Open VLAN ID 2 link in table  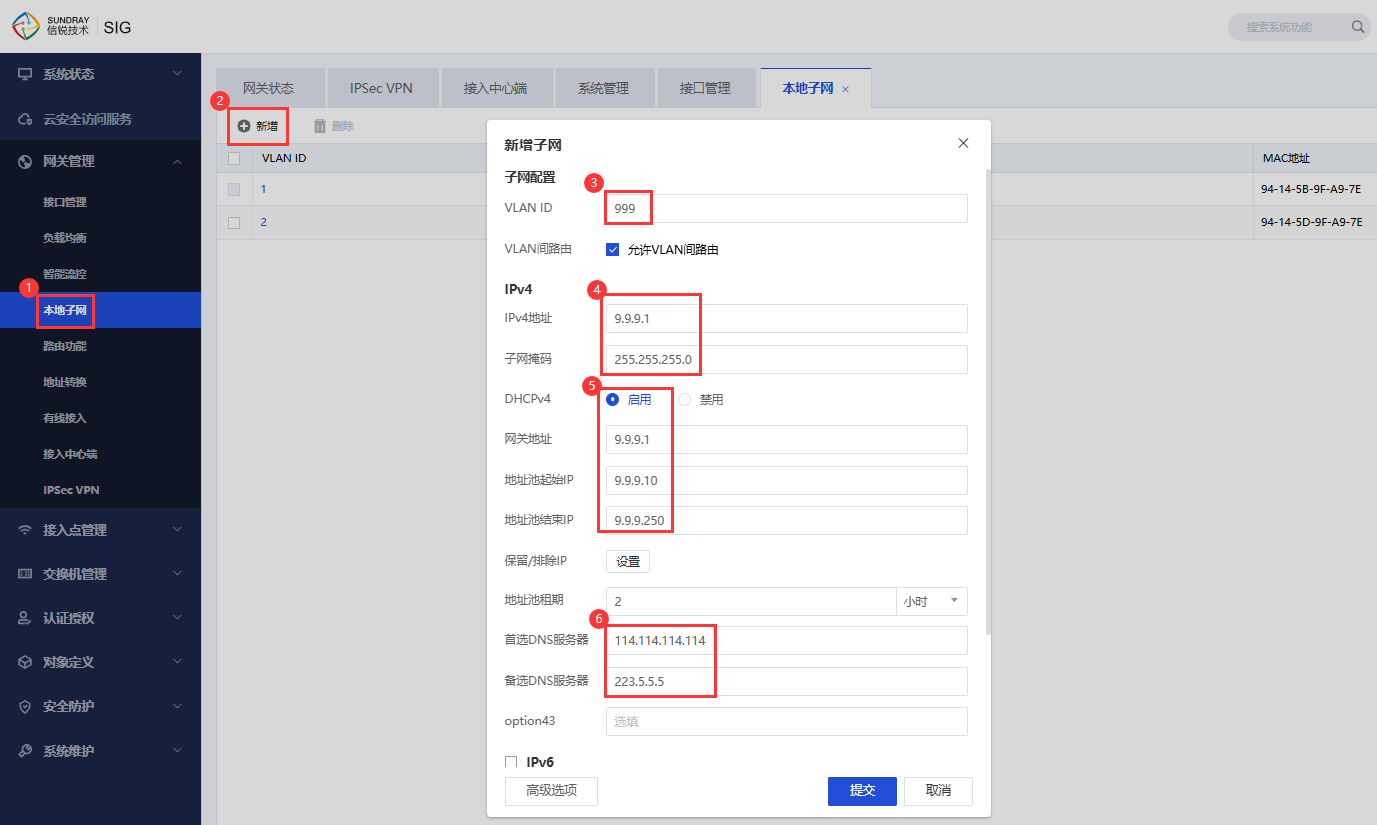pos(264,222)
